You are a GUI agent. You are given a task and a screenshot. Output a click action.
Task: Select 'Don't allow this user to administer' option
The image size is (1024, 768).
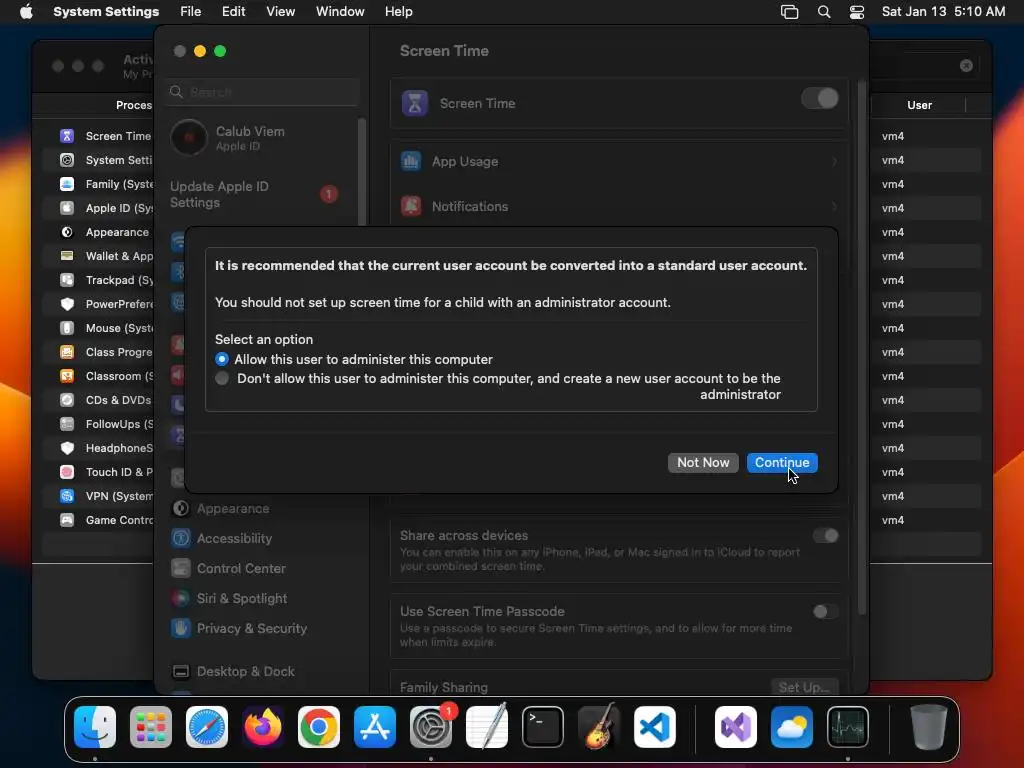click(222, 378)
